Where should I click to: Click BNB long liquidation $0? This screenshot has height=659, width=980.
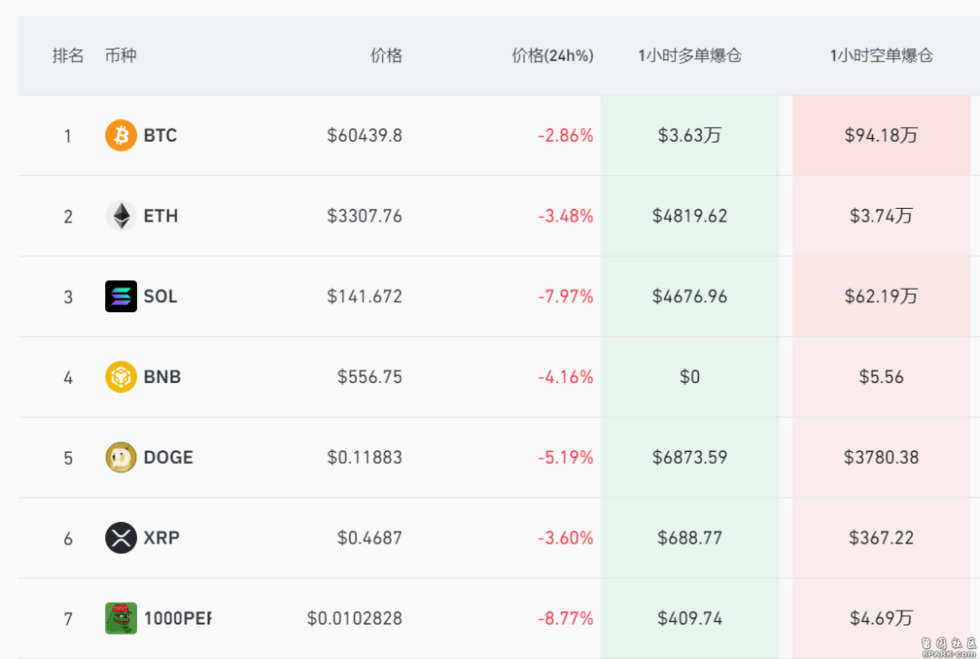[x=689, y=377]
